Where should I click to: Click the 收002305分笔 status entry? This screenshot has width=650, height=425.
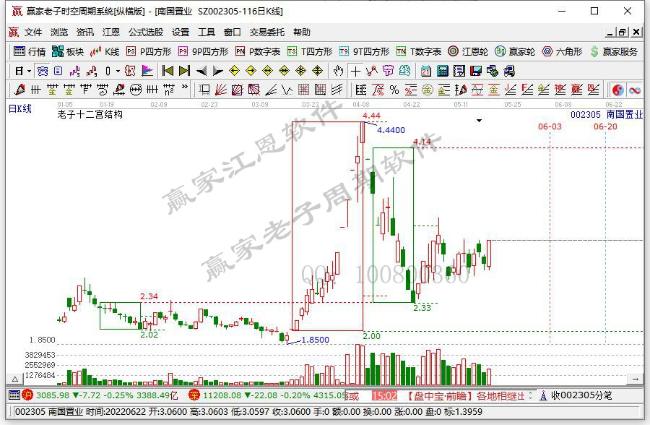tap(581, 396)
